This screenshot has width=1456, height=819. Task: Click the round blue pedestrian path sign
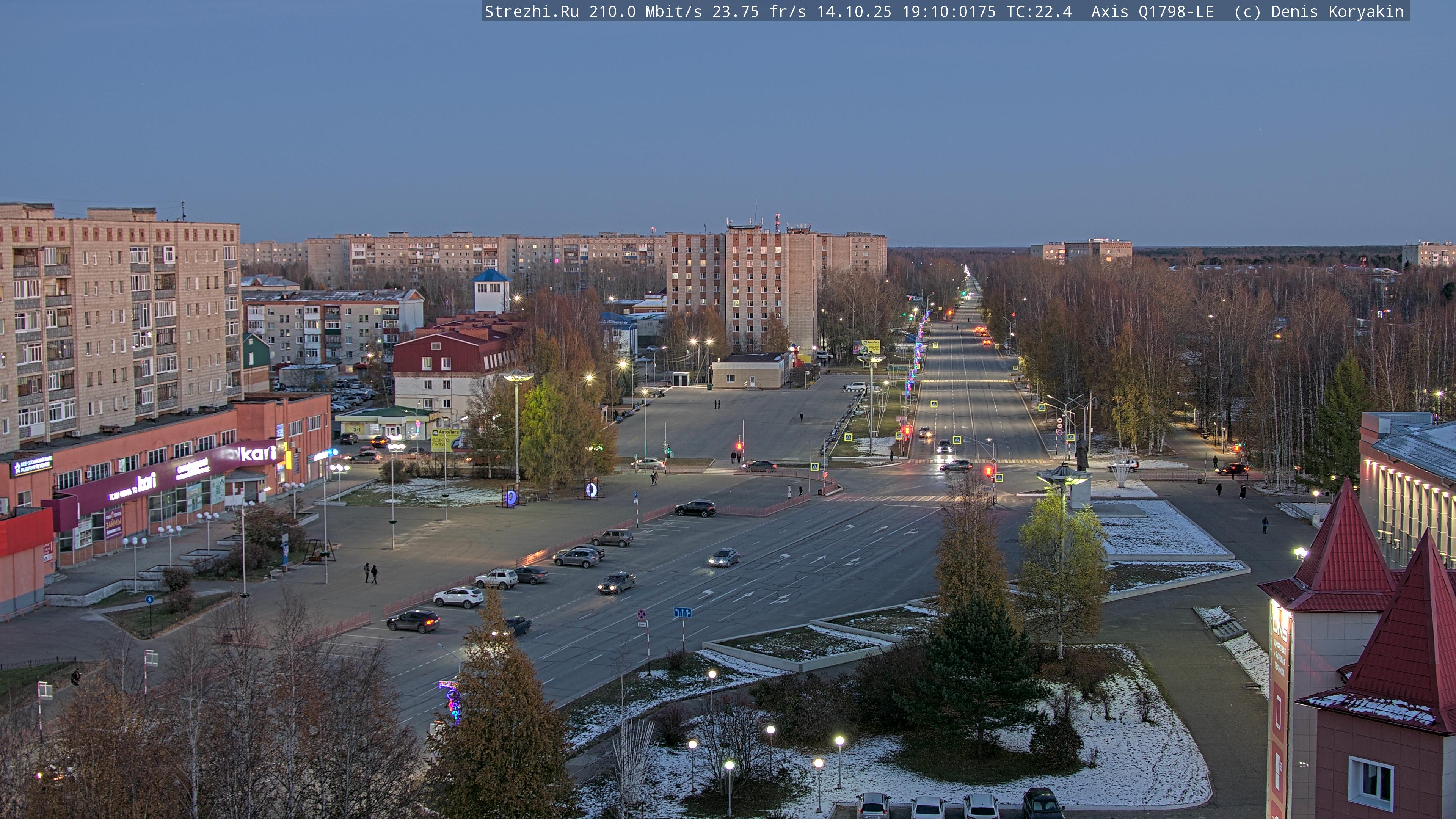coord(149,599)
